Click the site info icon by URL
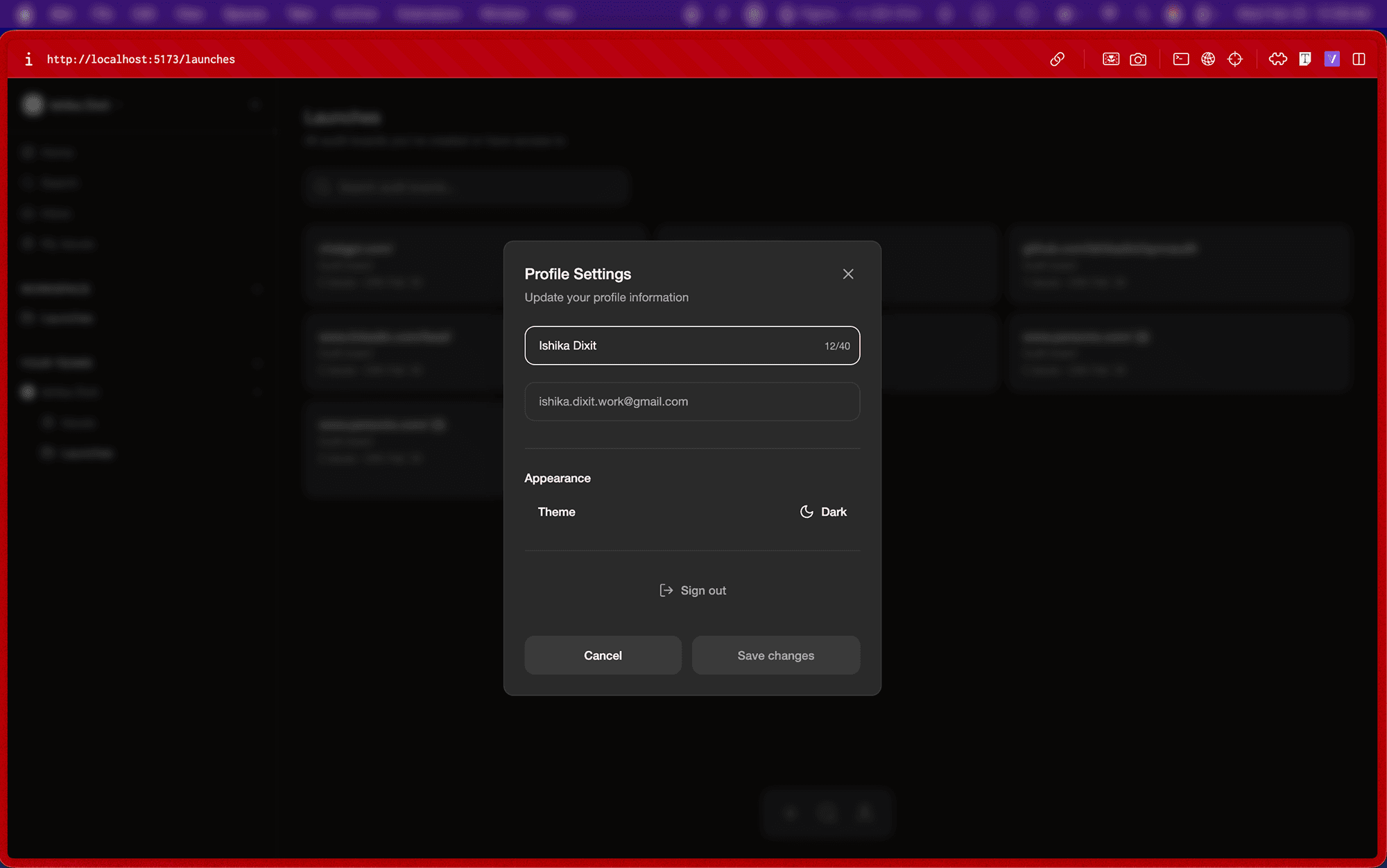This screenshot has width=1387, height=868. tap(28, 59)
